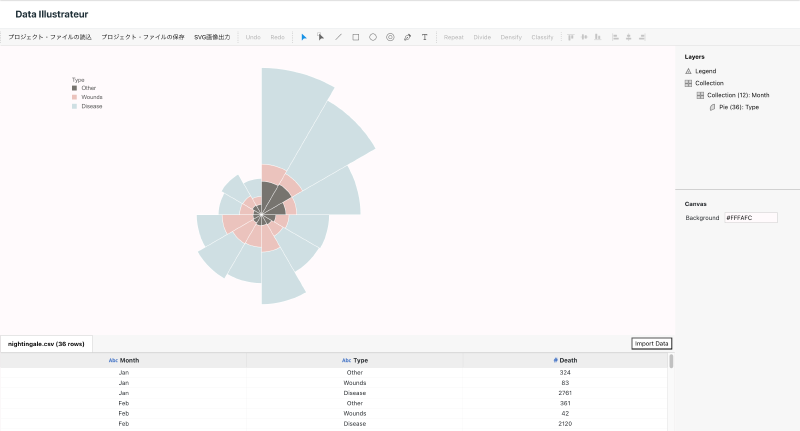800x431 pixels.
Task: Click the number icon beside Death
Action: click(556, 361)
